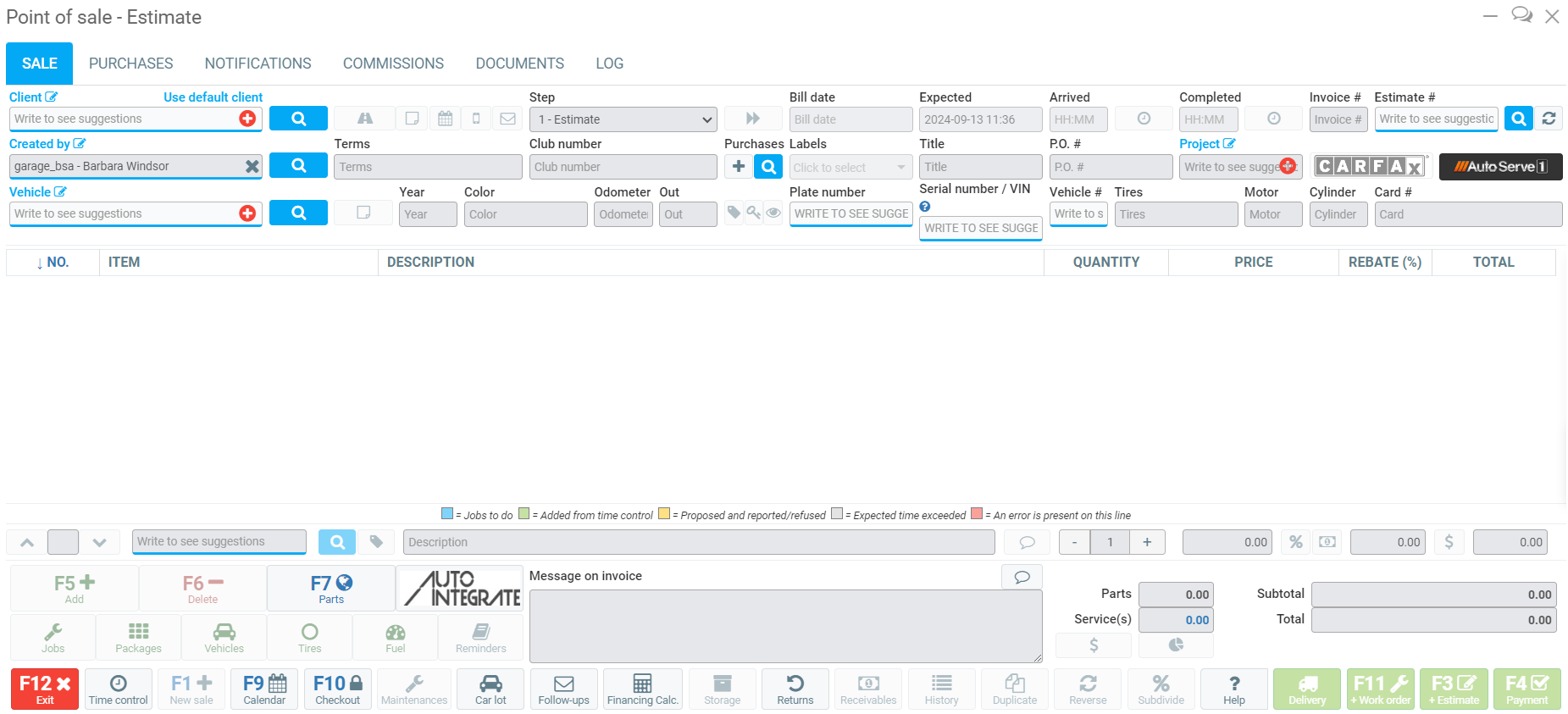Open the AutoServe1 integration
The height and width of the screenshot is (714, 1568).
tap(1500, 167)
